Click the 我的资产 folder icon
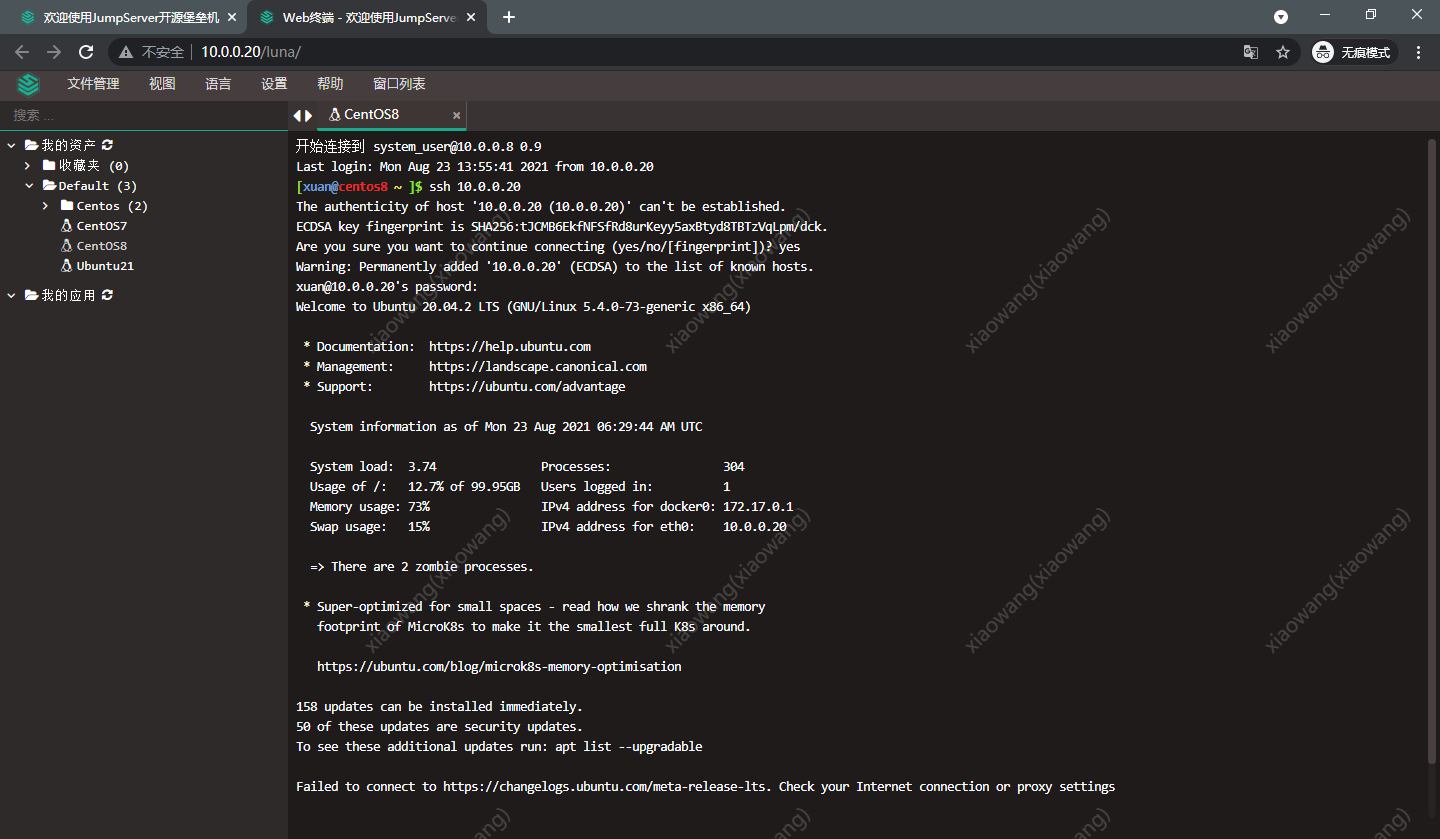 31,145
